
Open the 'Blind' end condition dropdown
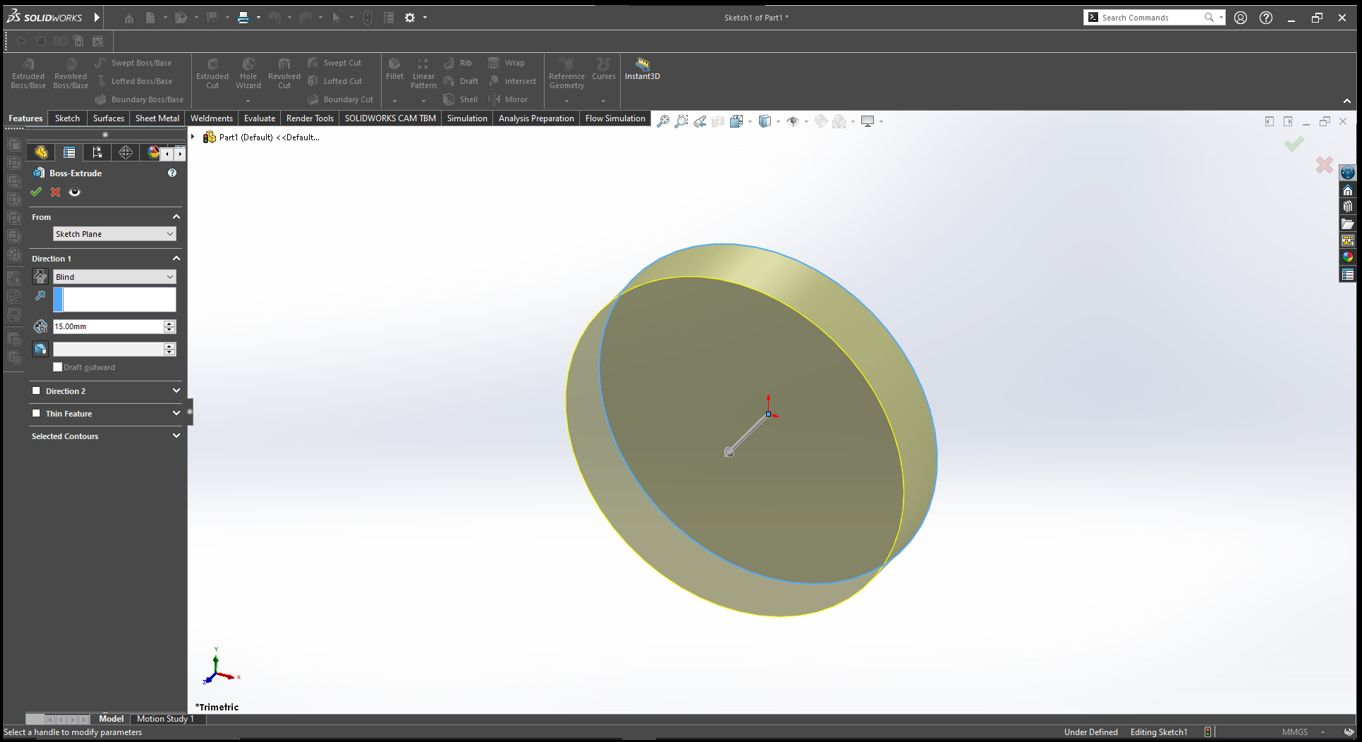coord(114,277)
